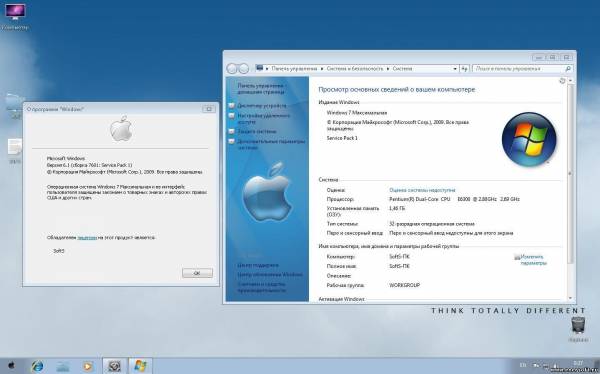Open Windows Explorer folder on the taskbar
Screen dimensions: 600x374
tap(62, 366)
